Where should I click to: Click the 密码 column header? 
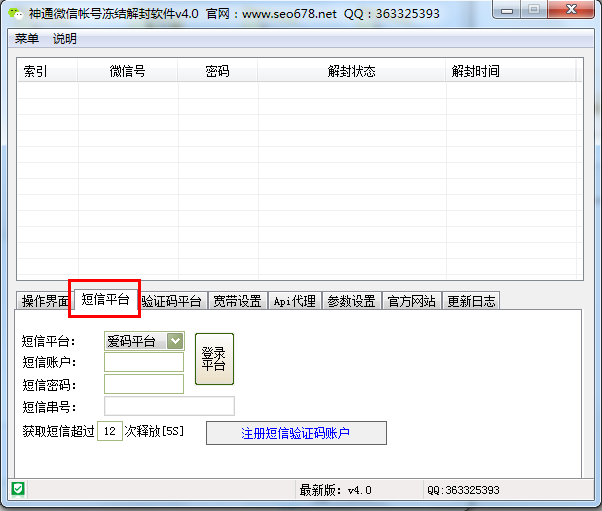click(x=217, y=71)
